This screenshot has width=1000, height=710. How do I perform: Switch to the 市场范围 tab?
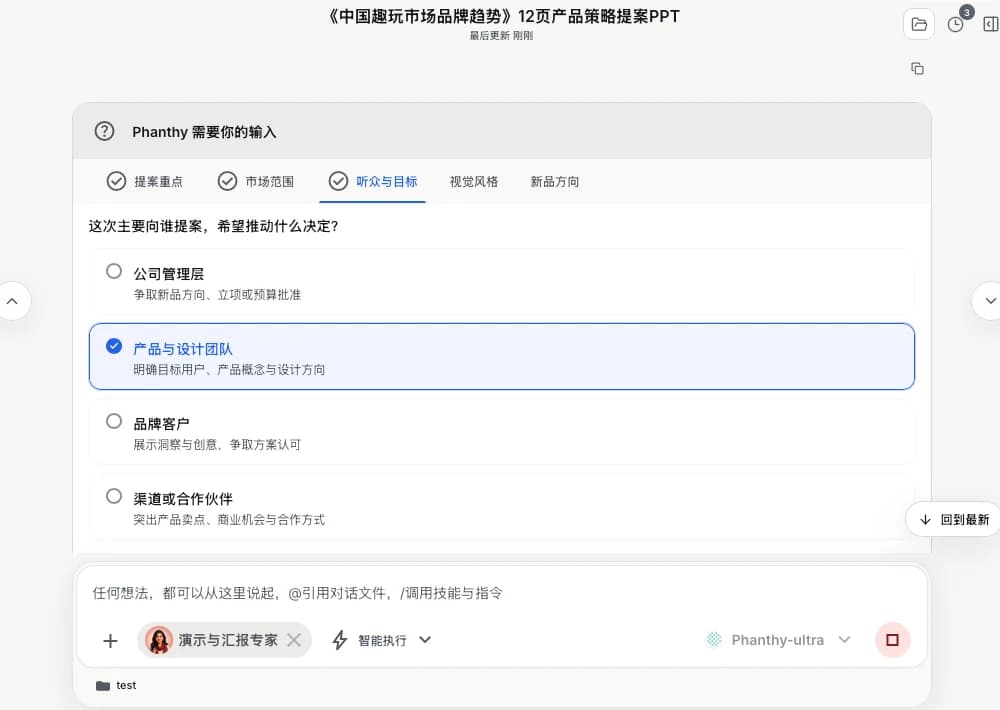256,181
